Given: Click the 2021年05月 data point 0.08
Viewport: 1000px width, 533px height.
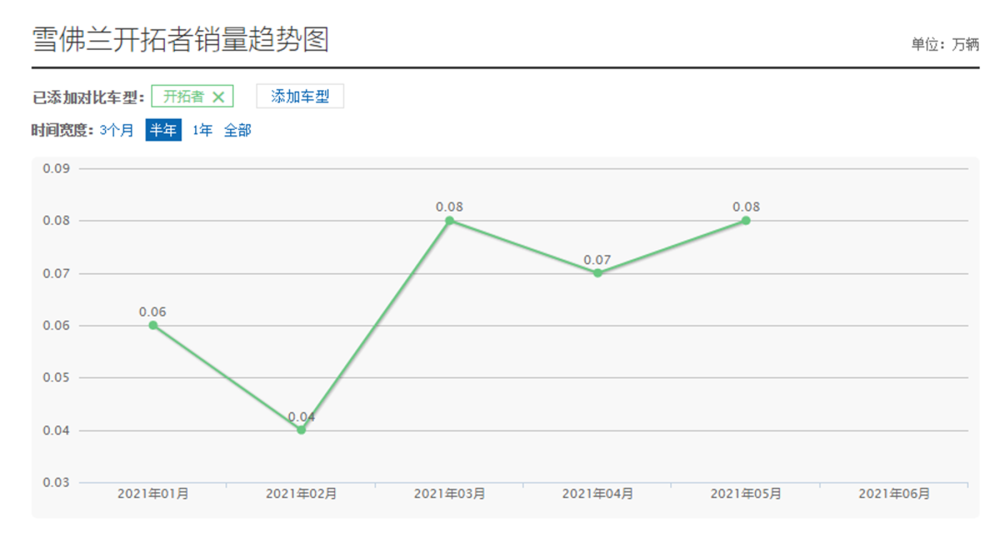Looking at the screenshot, I should coord(746,221).
